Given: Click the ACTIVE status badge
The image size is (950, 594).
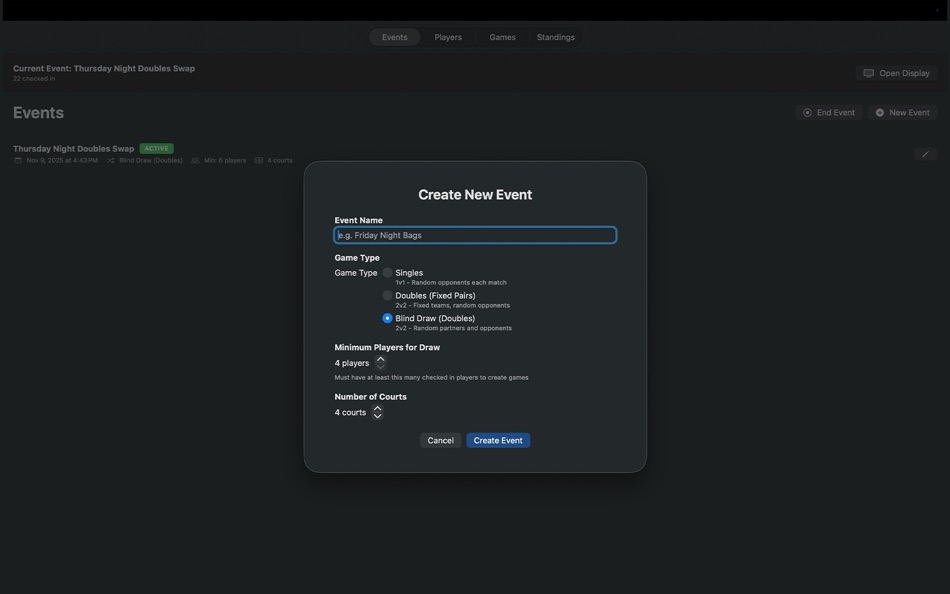Looking at the screenshot, I should 156,148.
